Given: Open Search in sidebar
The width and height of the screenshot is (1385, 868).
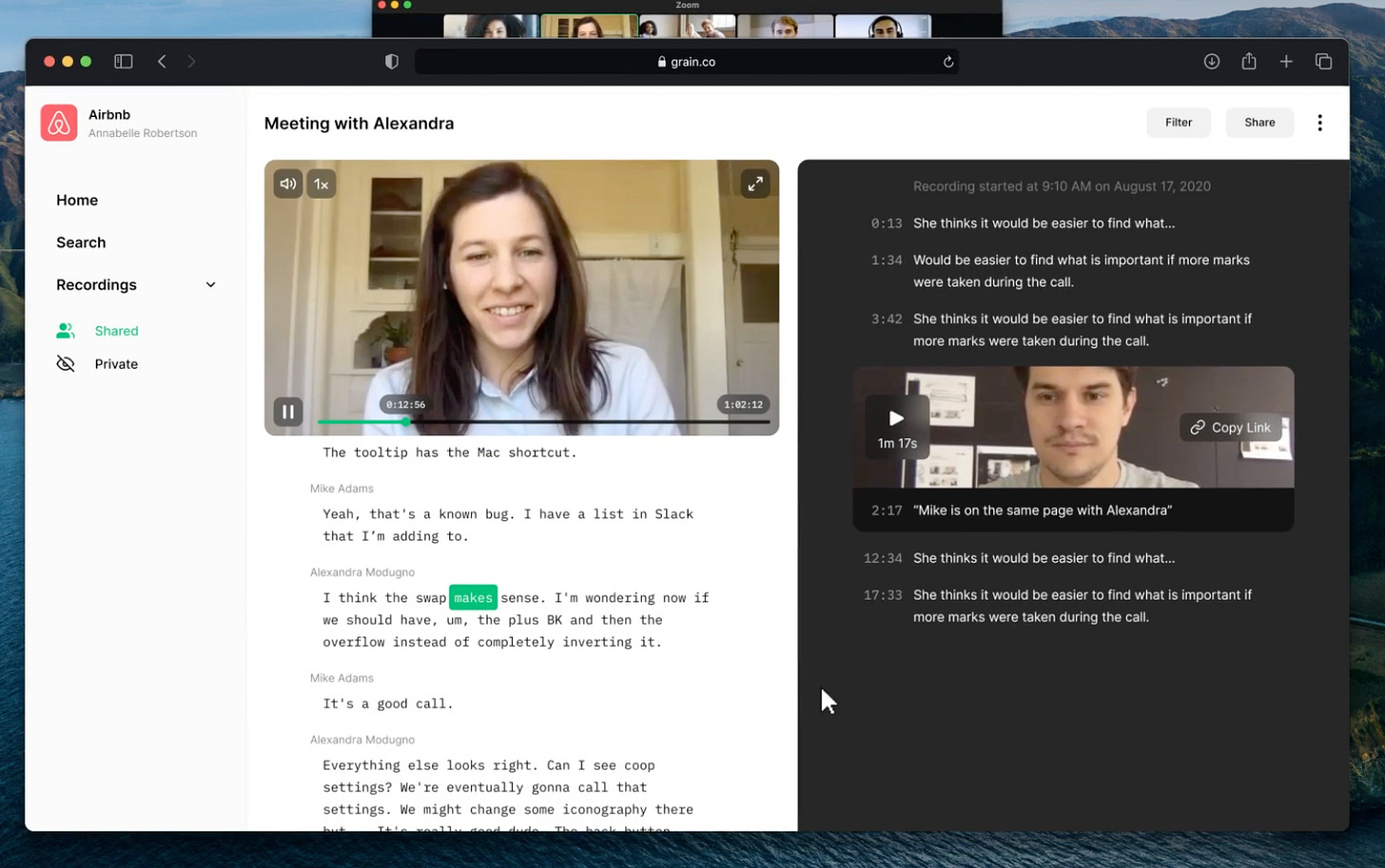Looking at the screenshot, I should point(81,242).
